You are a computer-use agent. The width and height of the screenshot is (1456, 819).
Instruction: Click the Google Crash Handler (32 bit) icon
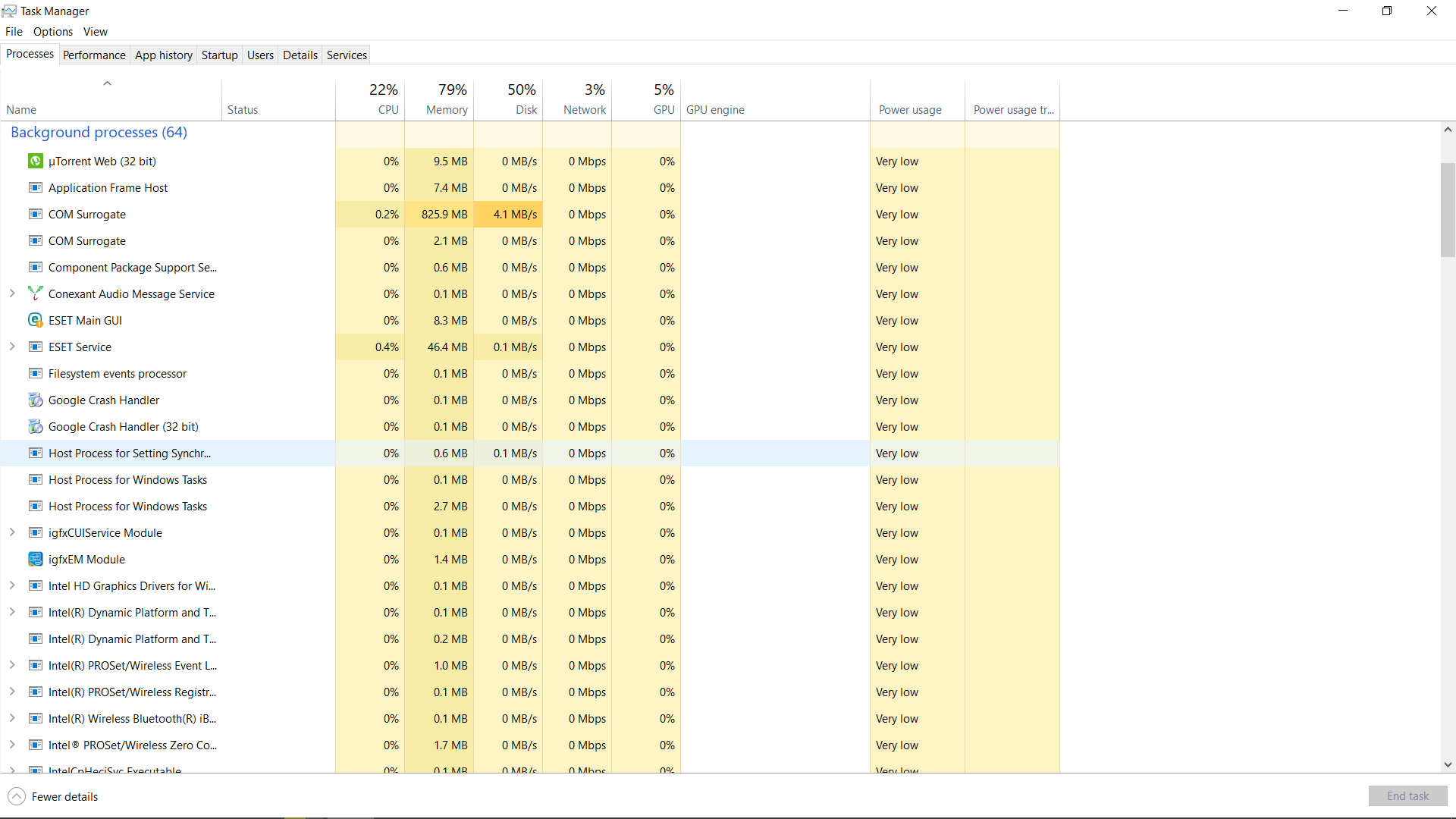[35, 427]
